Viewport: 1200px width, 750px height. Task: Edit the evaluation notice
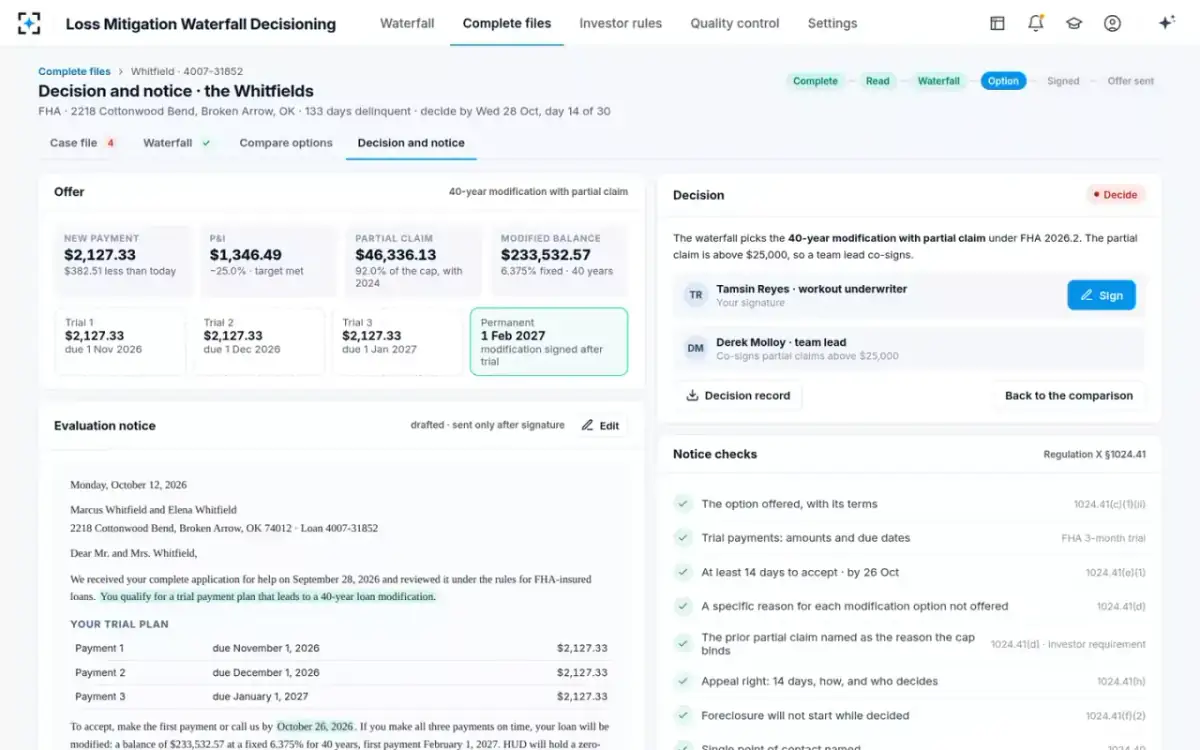click(600, 425)
